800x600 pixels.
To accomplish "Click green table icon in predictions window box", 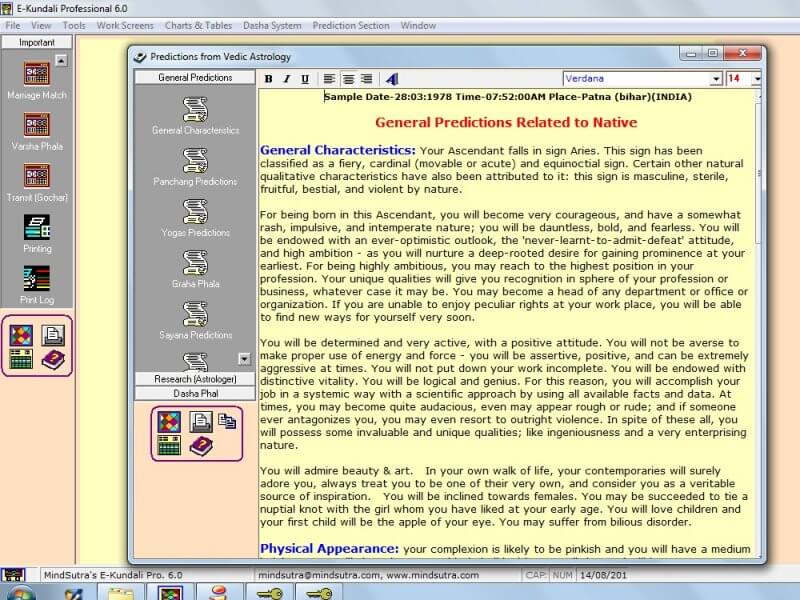I will click(169, 445).
